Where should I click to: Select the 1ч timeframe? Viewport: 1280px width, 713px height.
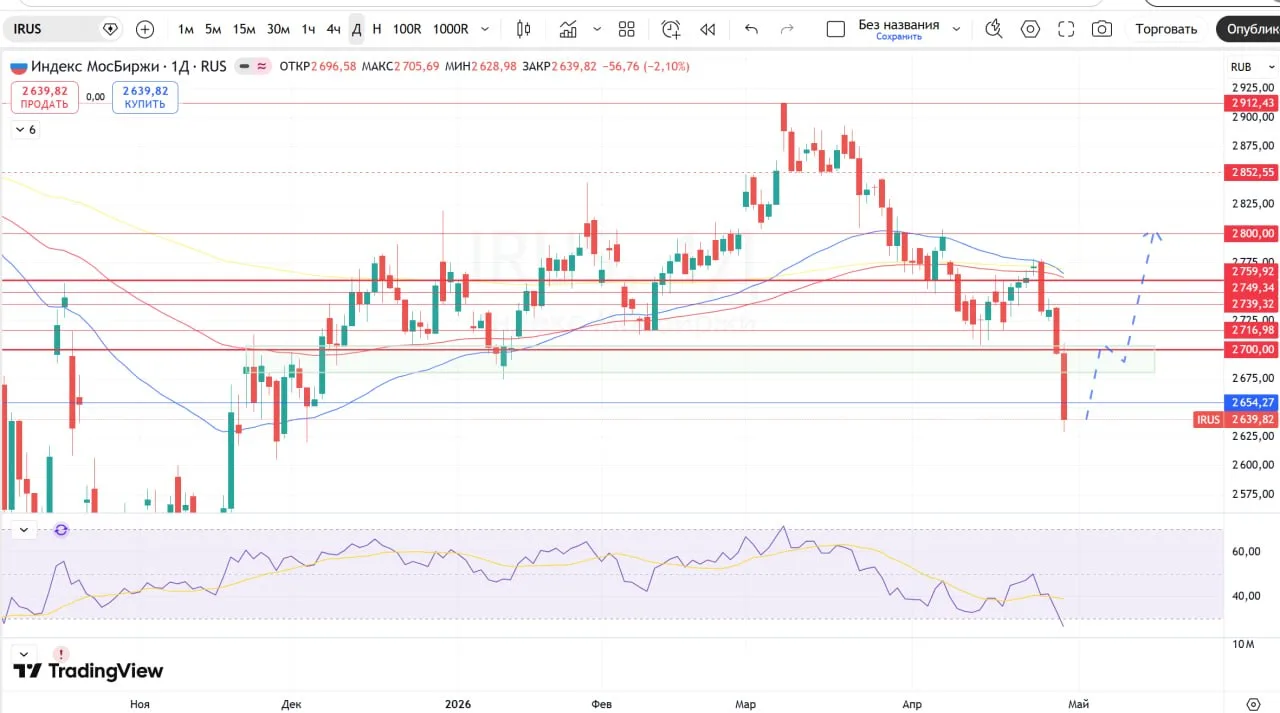(x=309, y=29)
